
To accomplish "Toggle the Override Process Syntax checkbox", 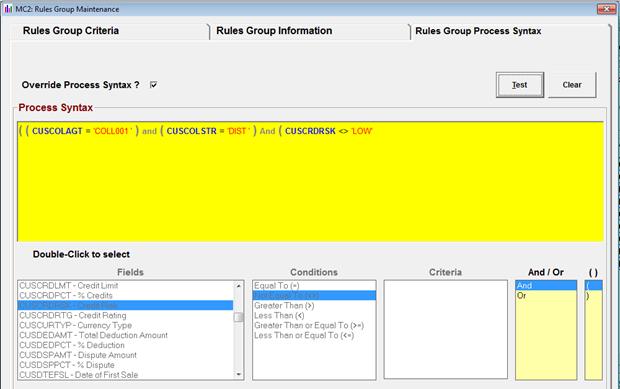I will coord(153,85).
